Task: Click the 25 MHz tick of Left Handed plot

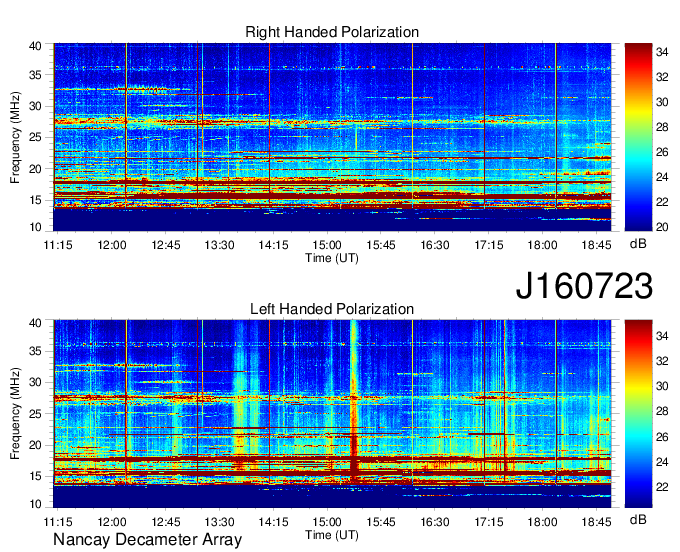Action: pyautogui.click(x=36, y=414)
